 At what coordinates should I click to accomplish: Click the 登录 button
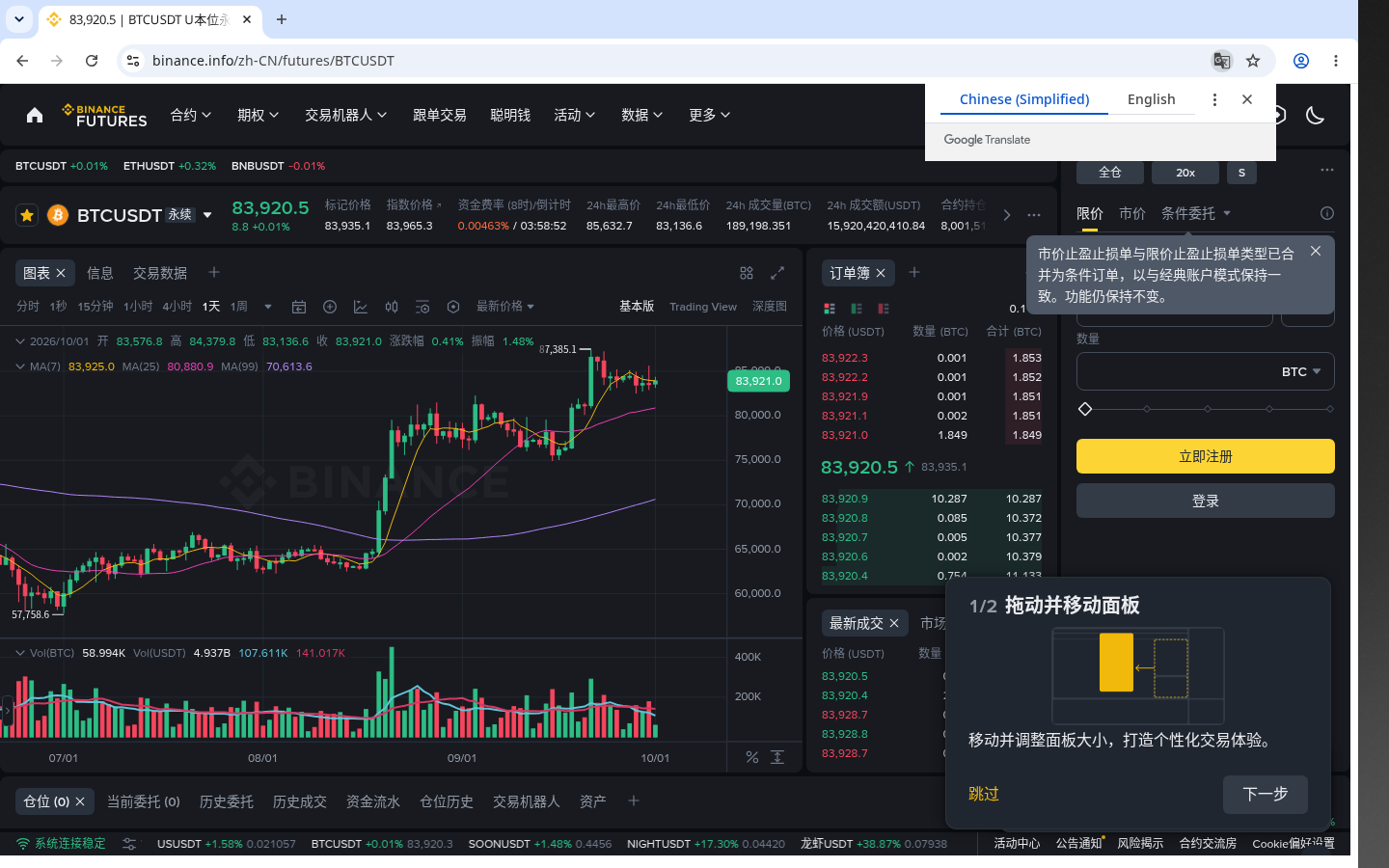1206,501
